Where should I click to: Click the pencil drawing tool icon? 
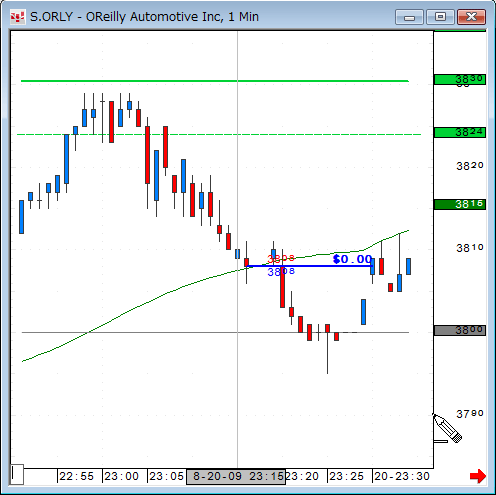click(x=447, y=428)
